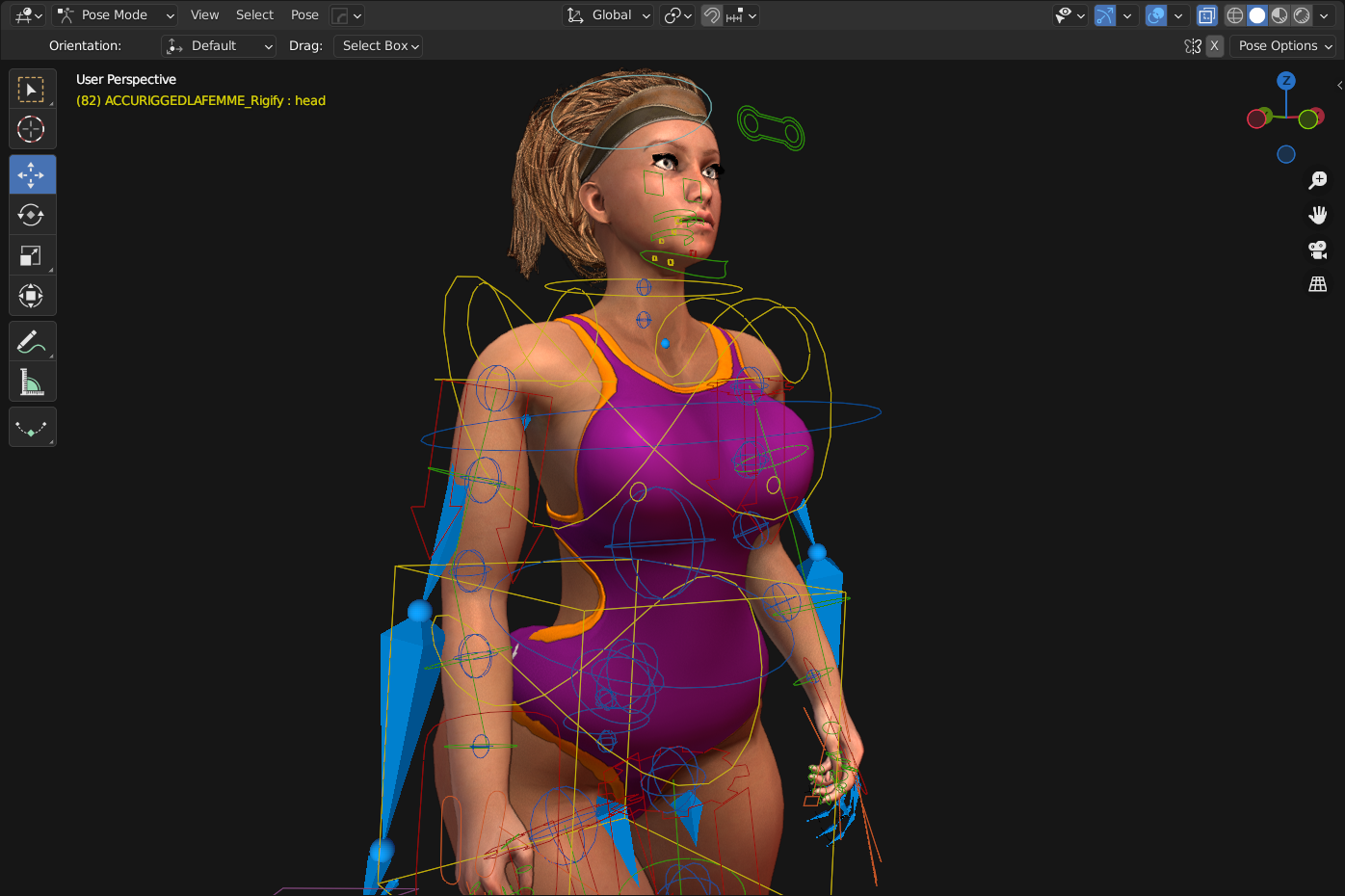Switch to solid viewport shading
The height and width of the screenshot is (896, 1345).
pyautogui.click(x=1257, y=15)
